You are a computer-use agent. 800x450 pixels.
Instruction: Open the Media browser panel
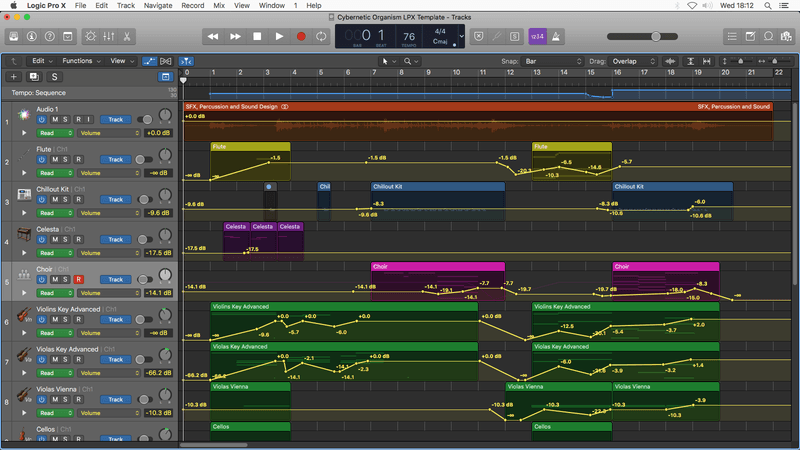point(786,36)
